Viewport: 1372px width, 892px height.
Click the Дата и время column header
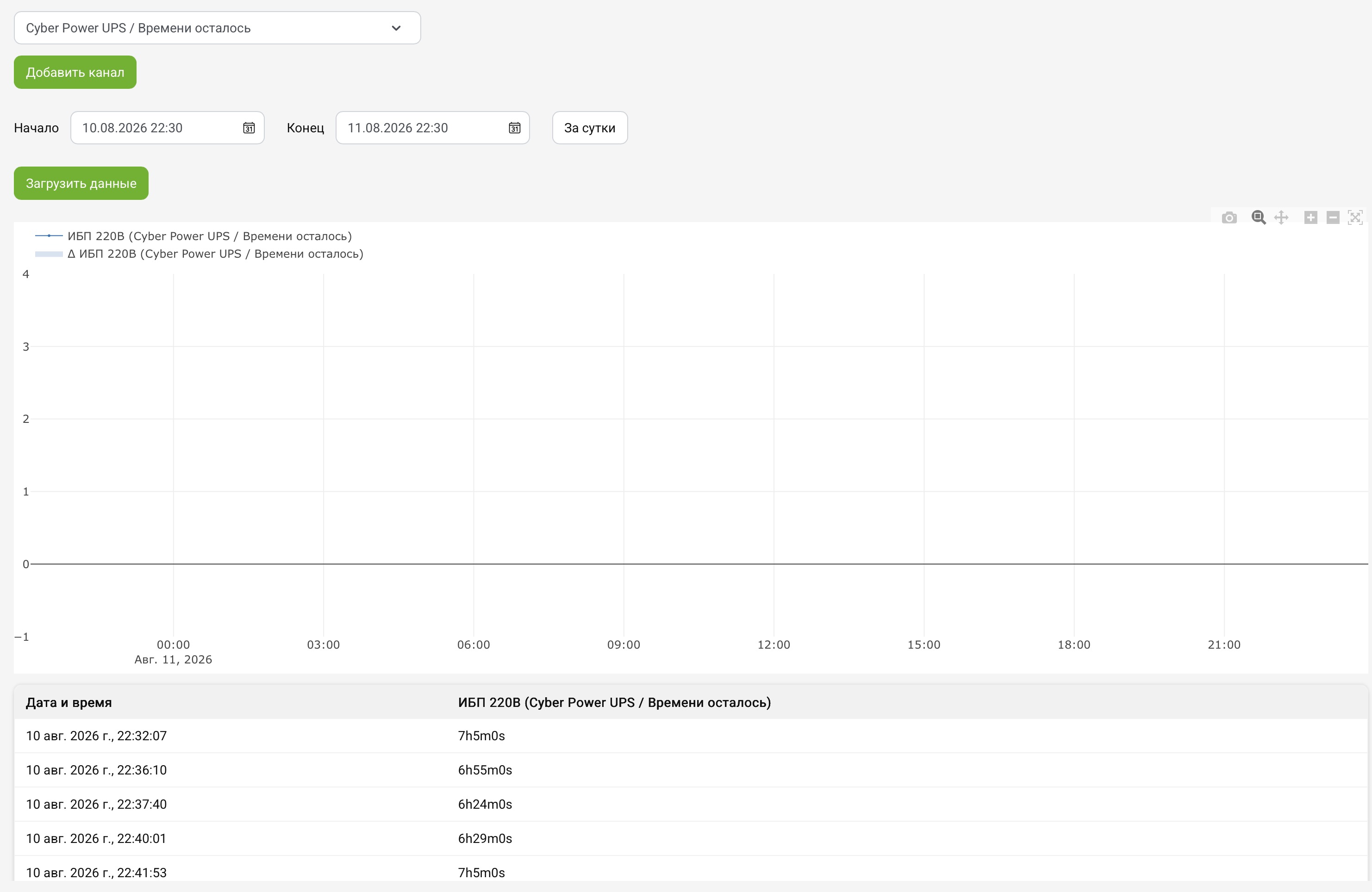point(69,702)
